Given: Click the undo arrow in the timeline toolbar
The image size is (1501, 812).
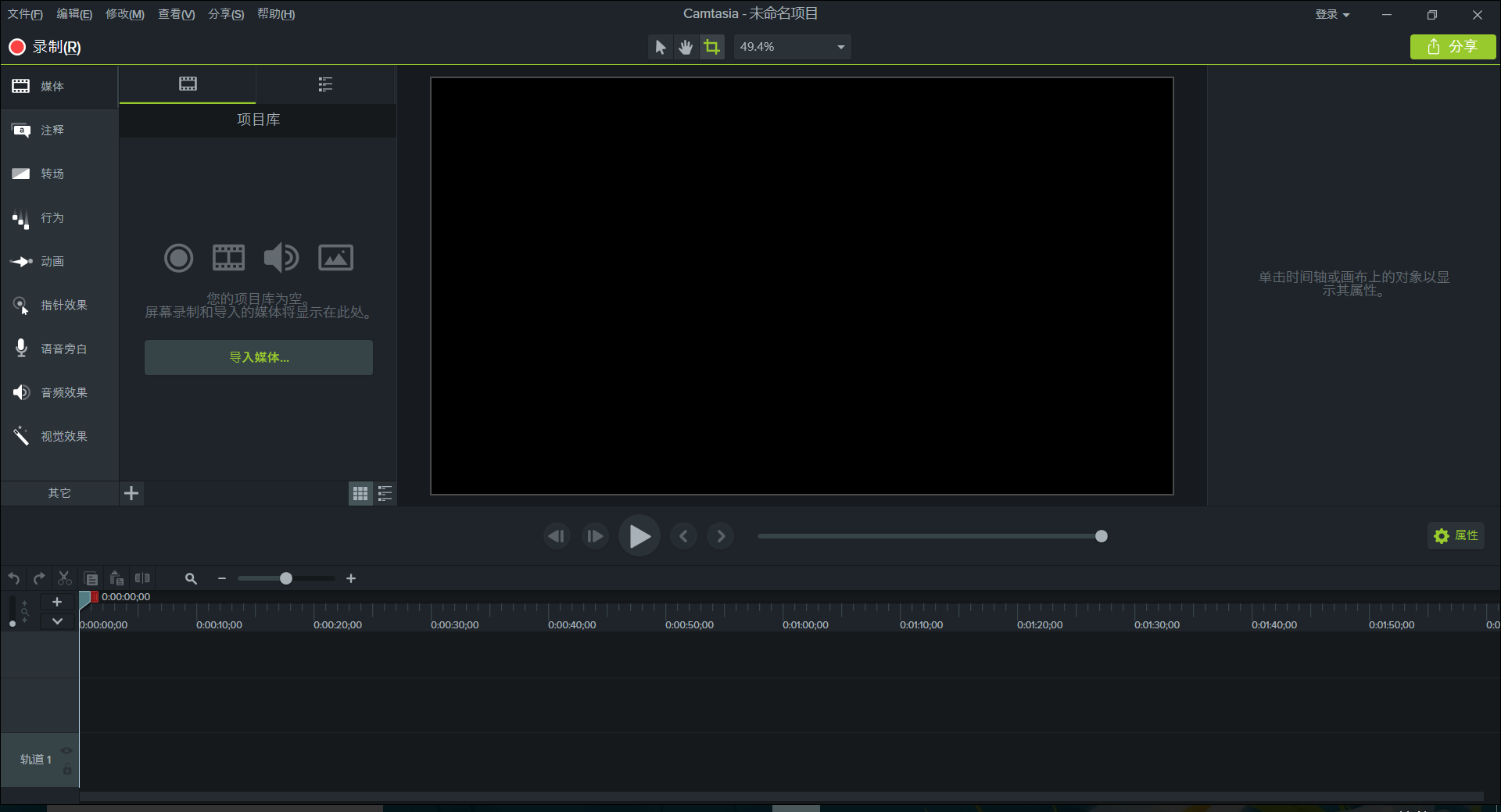Looking at the screenshot, I should [14, 578].
